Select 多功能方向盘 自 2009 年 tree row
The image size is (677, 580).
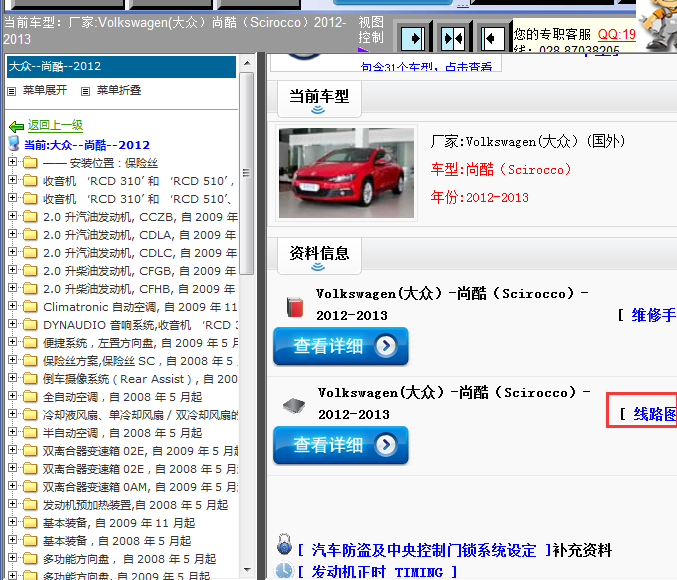(126, 575)
